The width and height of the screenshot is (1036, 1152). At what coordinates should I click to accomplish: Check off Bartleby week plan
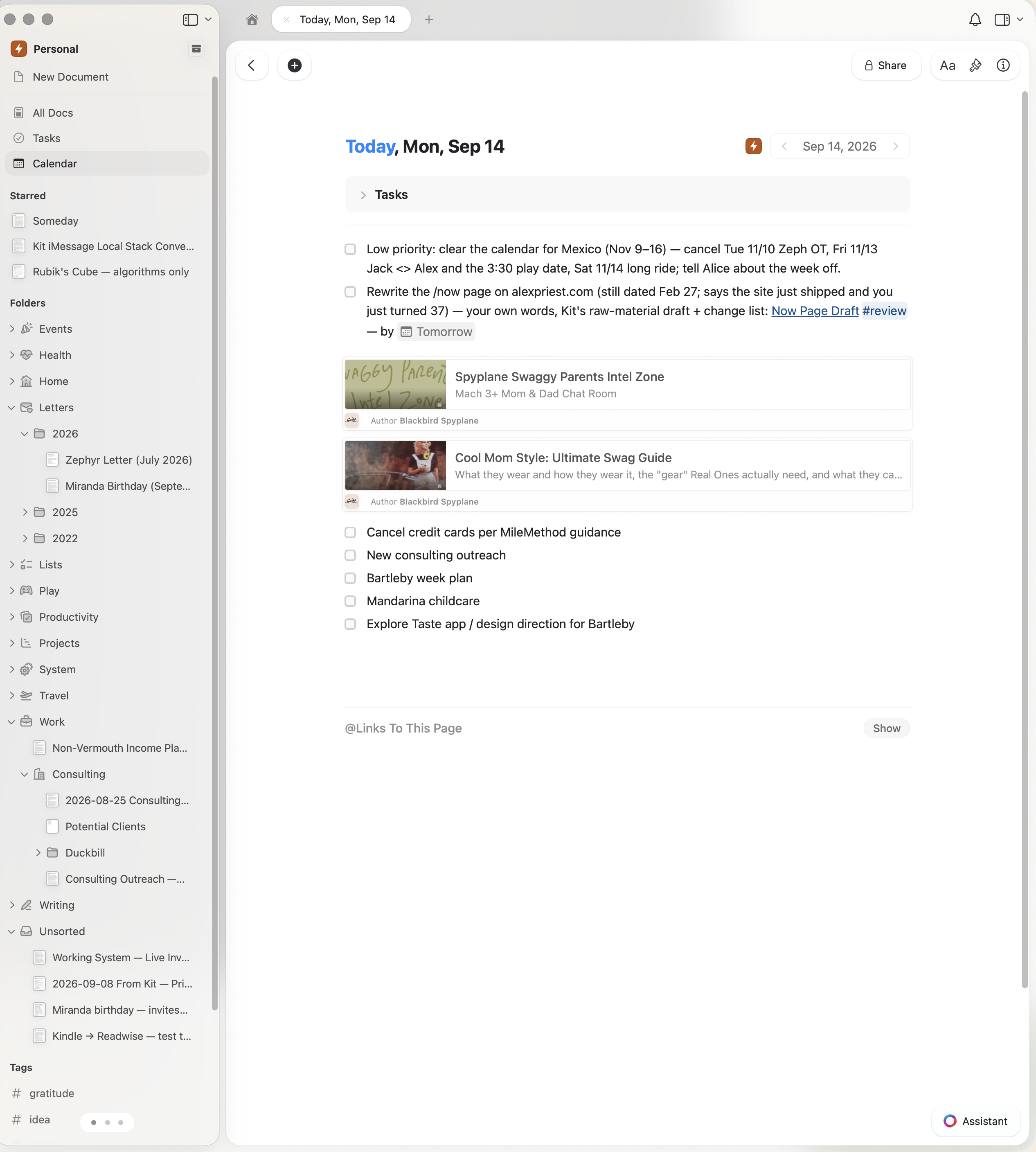pyautogui.click(x=350, y=578)
